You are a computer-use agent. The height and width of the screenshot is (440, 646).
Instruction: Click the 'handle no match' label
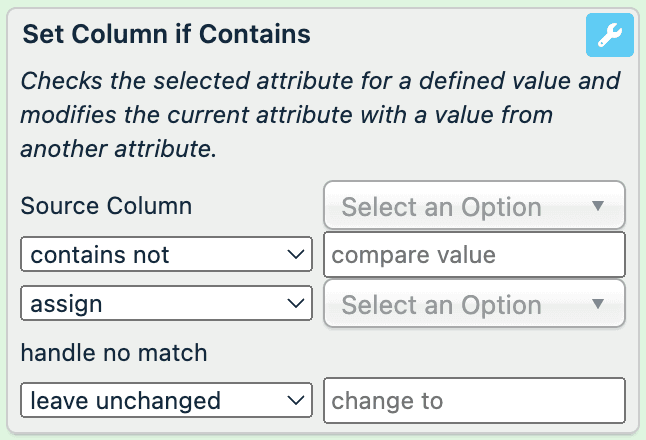tap(113, 352)
